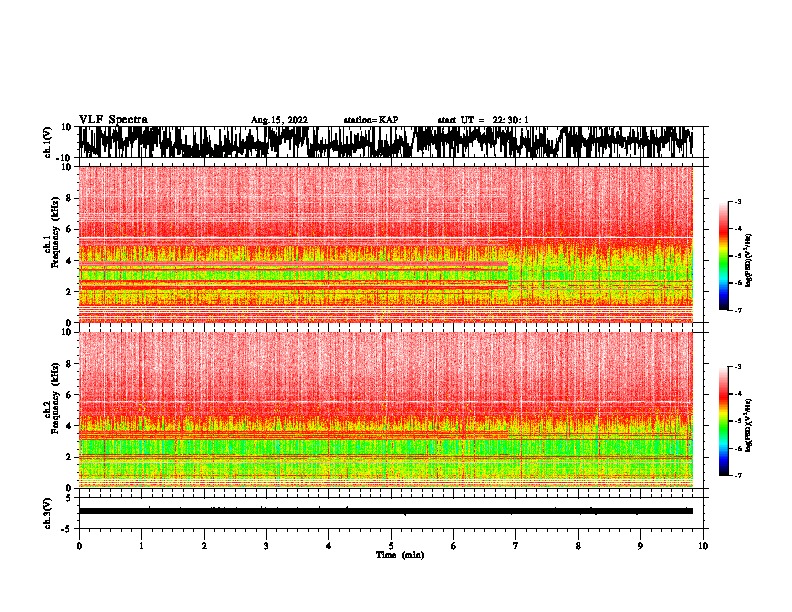Click the ch.3(V) black trace strip
Viewport: 792px width, 612px height.
click(386, 511)
